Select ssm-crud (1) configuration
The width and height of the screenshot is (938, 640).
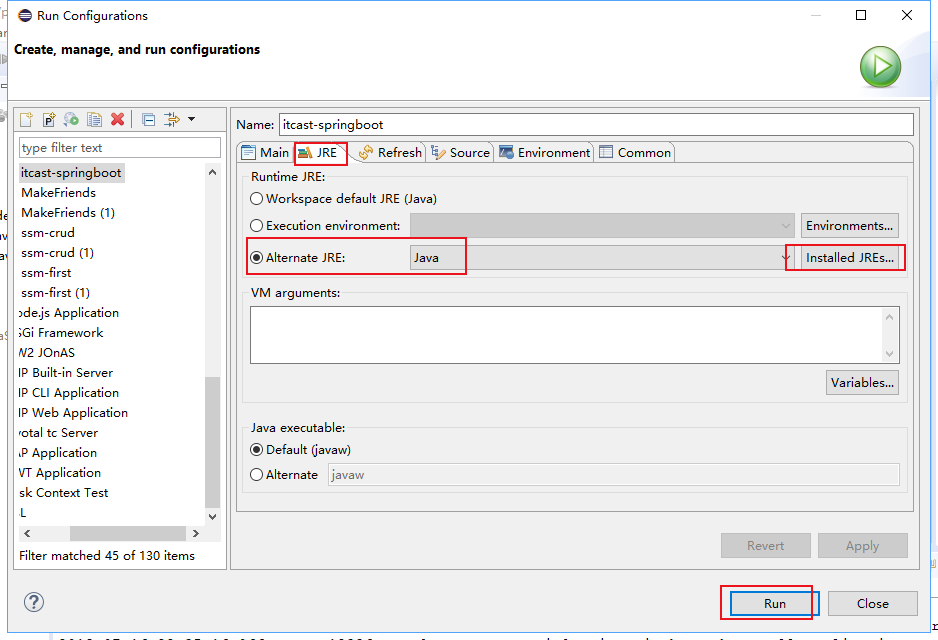(57, 253)
